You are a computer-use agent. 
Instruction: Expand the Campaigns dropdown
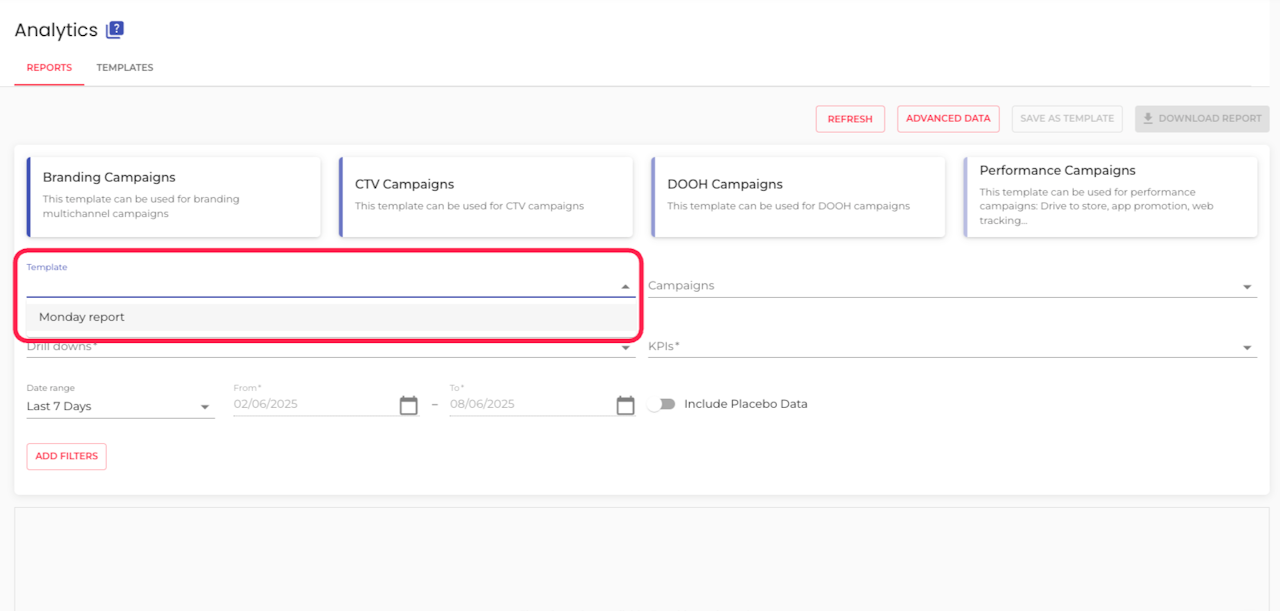tap(1247, 287)
